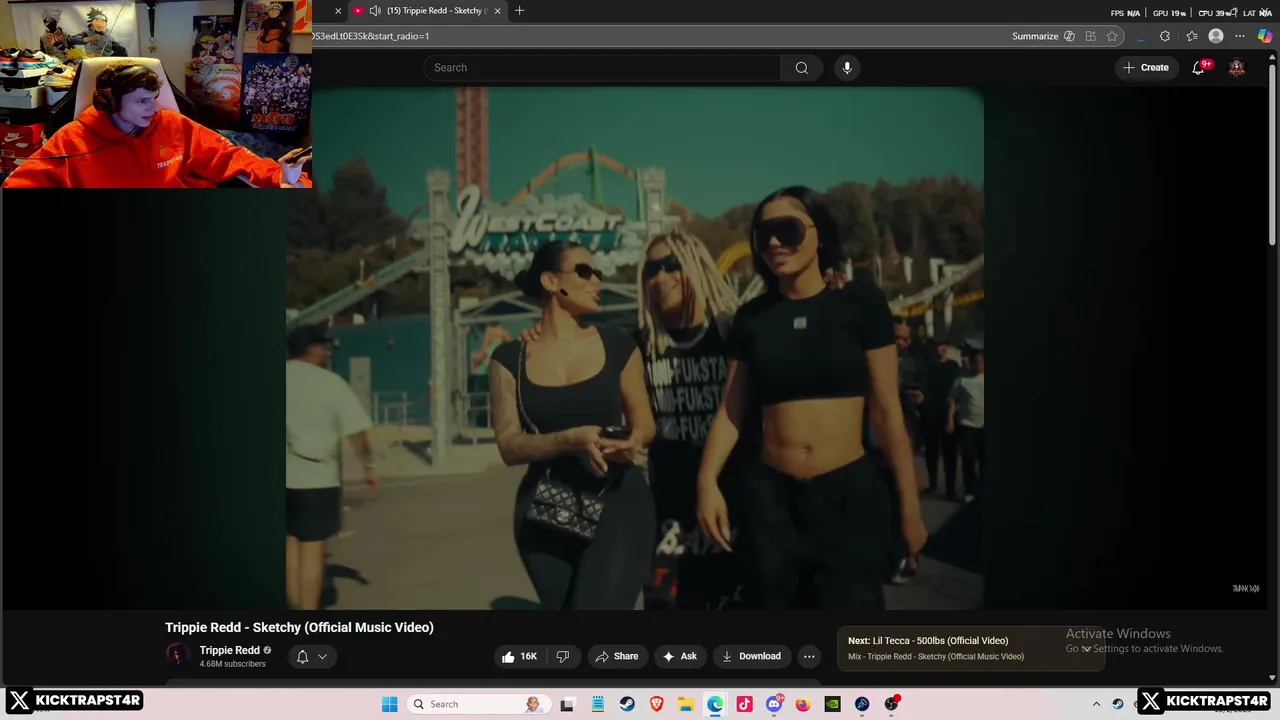Click the Create button
Screen dimensions: 1280x720
click(1146, 67)
